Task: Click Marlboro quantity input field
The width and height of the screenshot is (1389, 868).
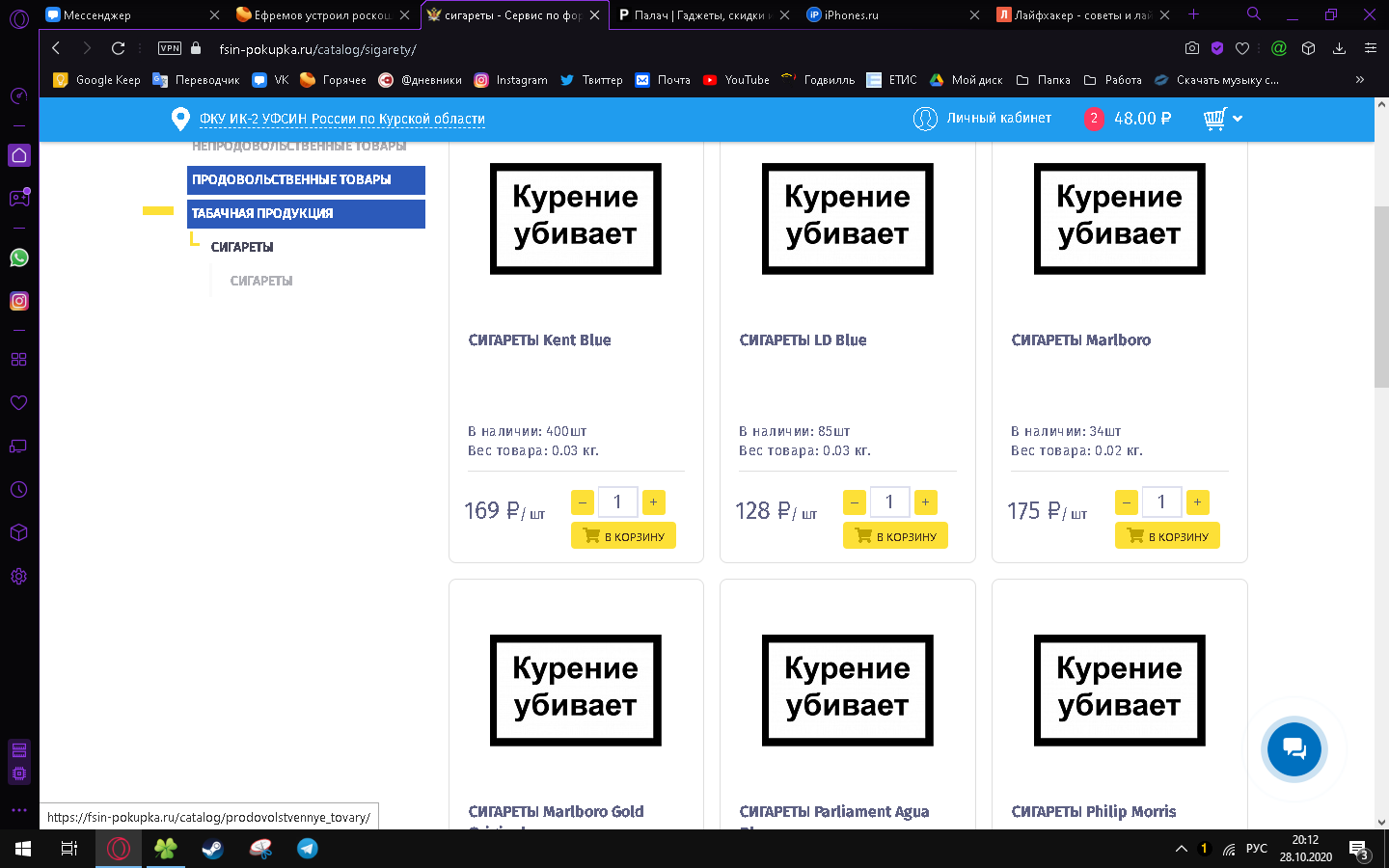Action: tap(1161, 502)
